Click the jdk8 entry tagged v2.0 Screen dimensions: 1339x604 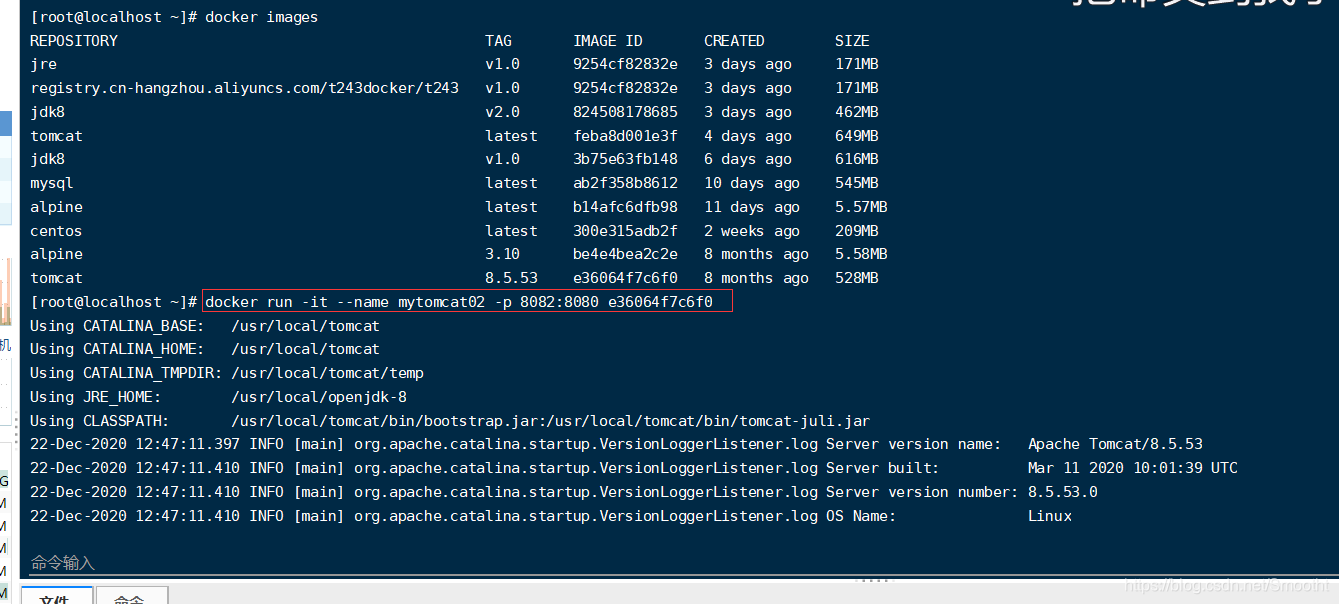pos(47,112)
